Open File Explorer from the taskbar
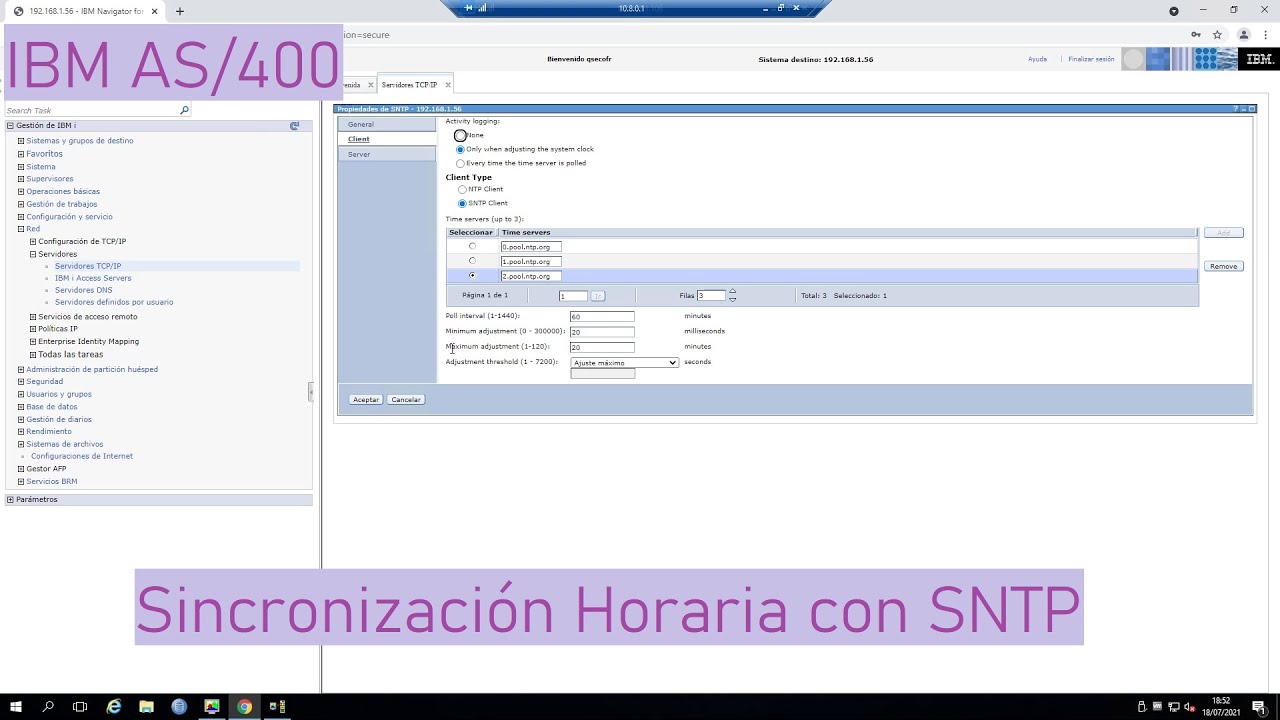 pos(146,707)
